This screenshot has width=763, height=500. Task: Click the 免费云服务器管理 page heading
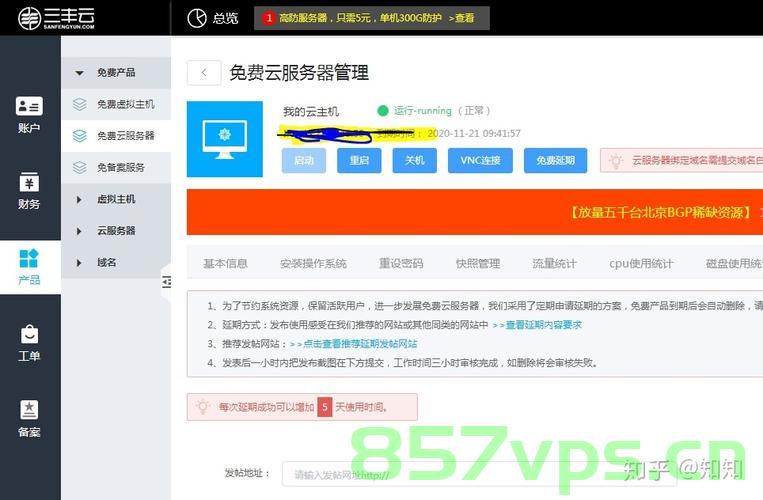coord(299,73)
